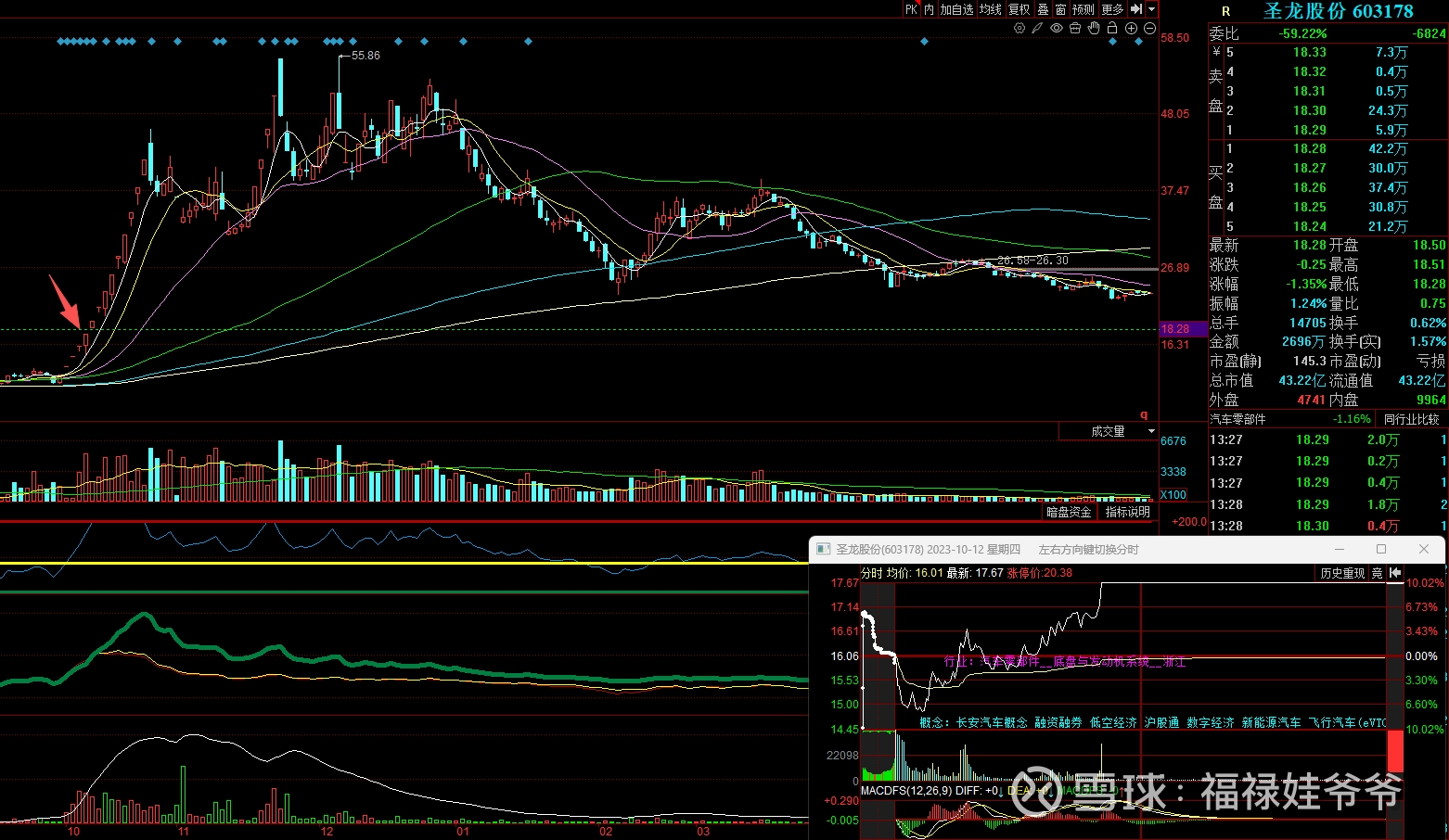
Task: Open the 复权 adjustment option
Action: [x=1019, y=9]
